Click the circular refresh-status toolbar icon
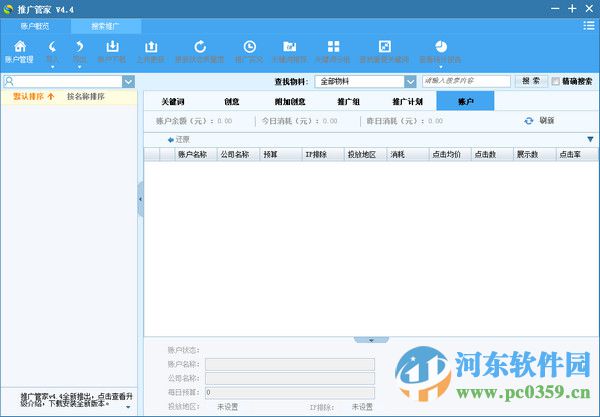The height and width of the screenshot is (417, 600). click(x=200, y=47)
